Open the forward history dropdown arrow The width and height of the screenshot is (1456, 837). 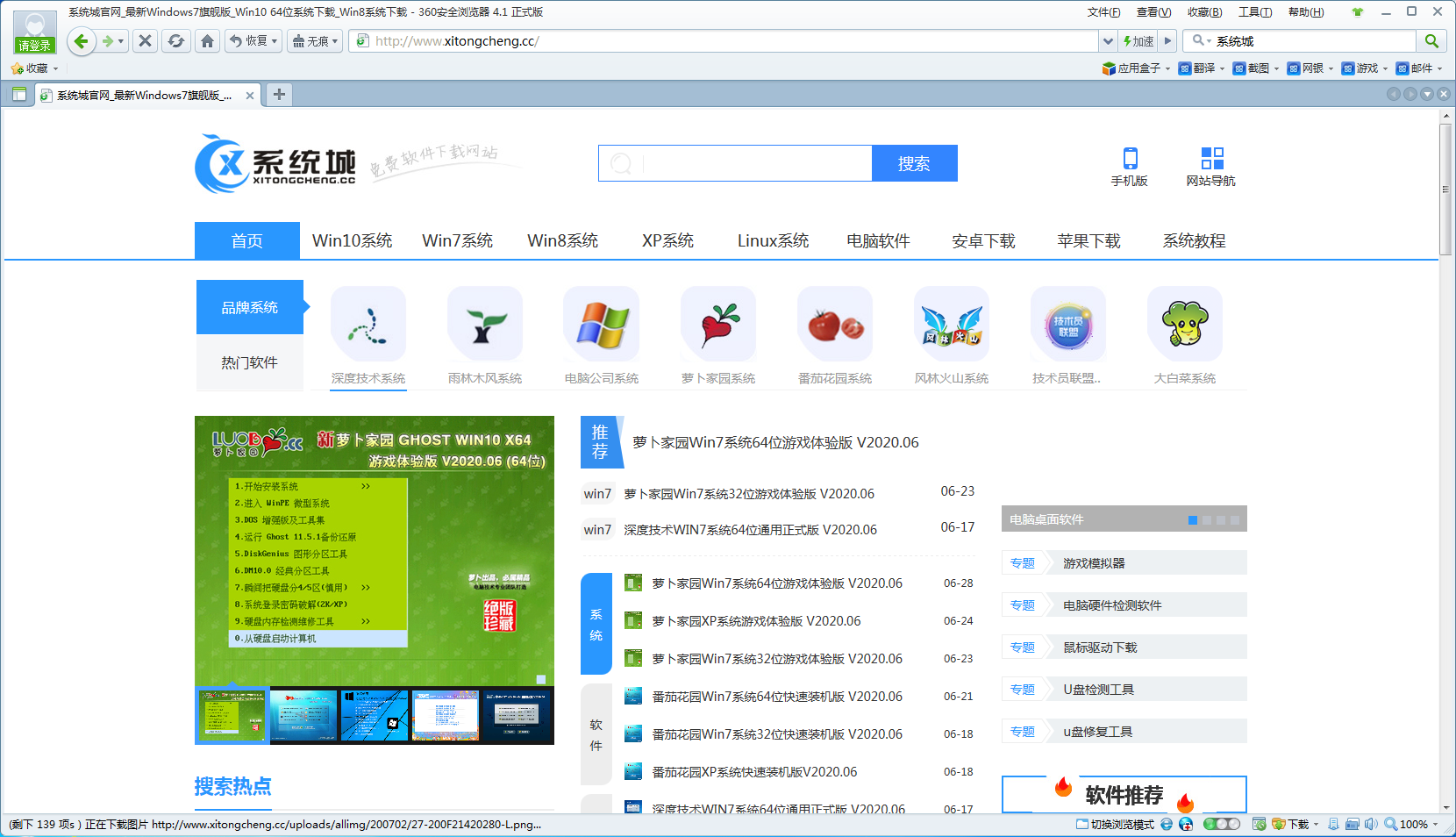[x=121, y=41]
